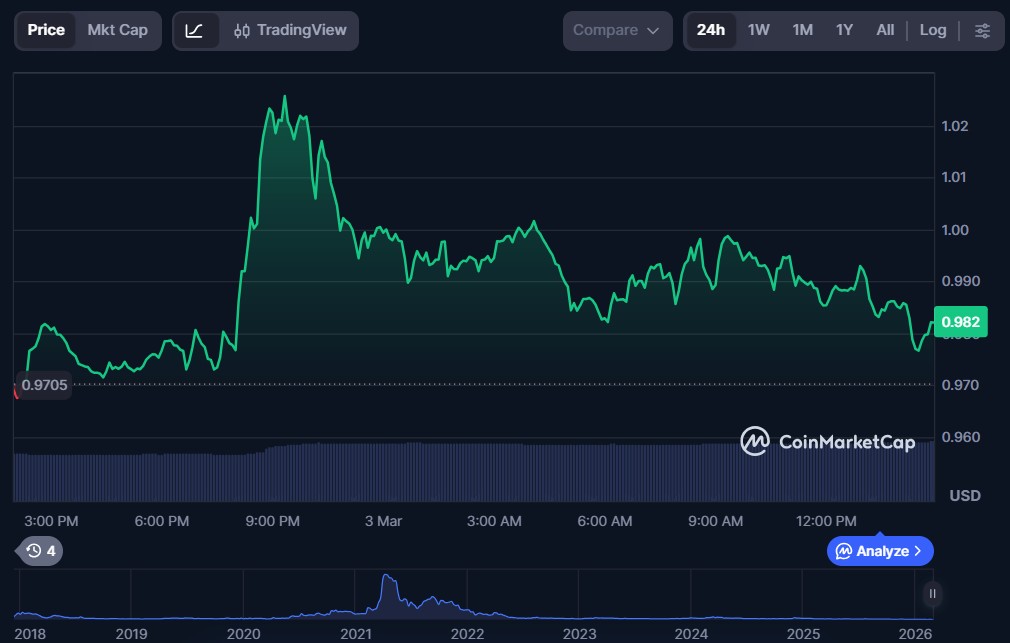Select the Price view toggle
Image resolution: width=1010 pixels, height=643 pixels.
pos(46,30)
